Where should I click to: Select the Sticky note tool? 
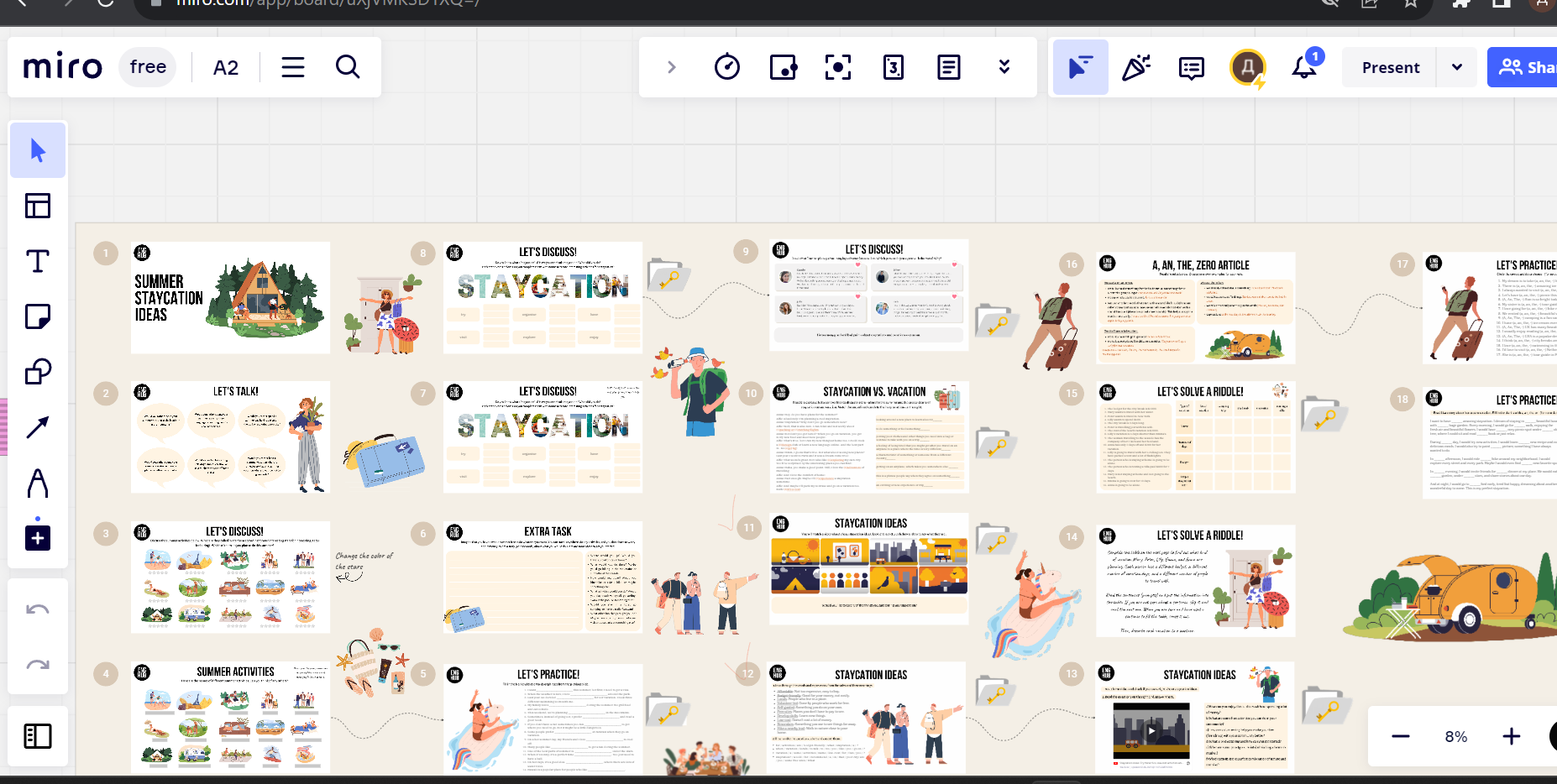tap(38, 316)
